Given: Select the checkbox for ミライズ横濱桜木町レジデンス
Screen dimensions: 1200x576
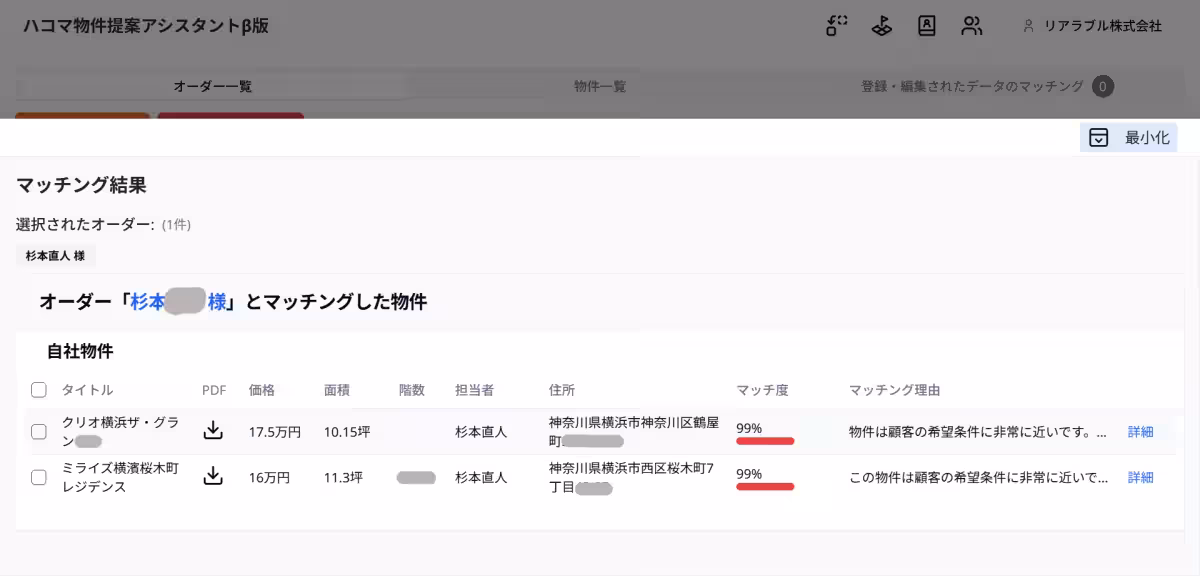Looking at the screenshot, I should click(38, 477).
